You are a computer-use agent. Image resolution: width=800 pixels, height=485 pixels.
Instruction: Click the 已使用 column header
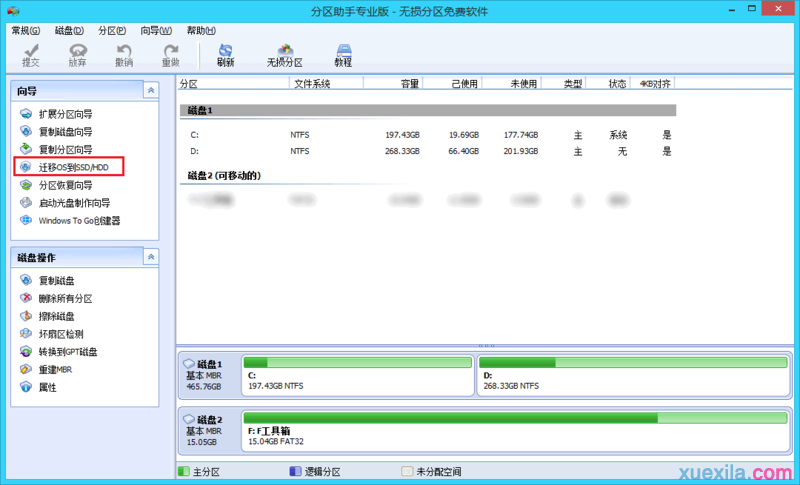point(453,84)
